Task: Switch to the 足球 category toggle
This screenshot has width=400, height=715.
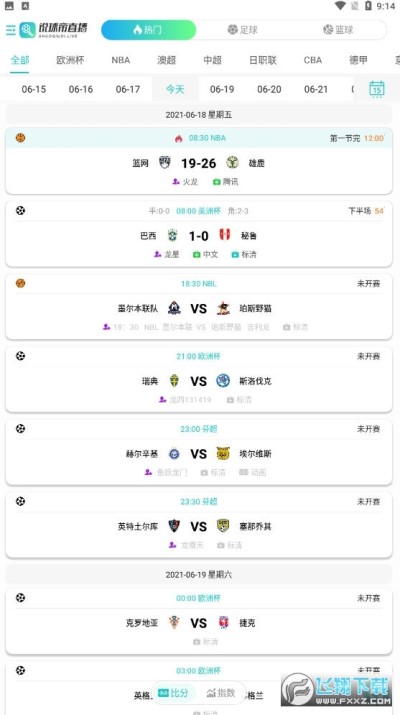Action: click(243, 30)
